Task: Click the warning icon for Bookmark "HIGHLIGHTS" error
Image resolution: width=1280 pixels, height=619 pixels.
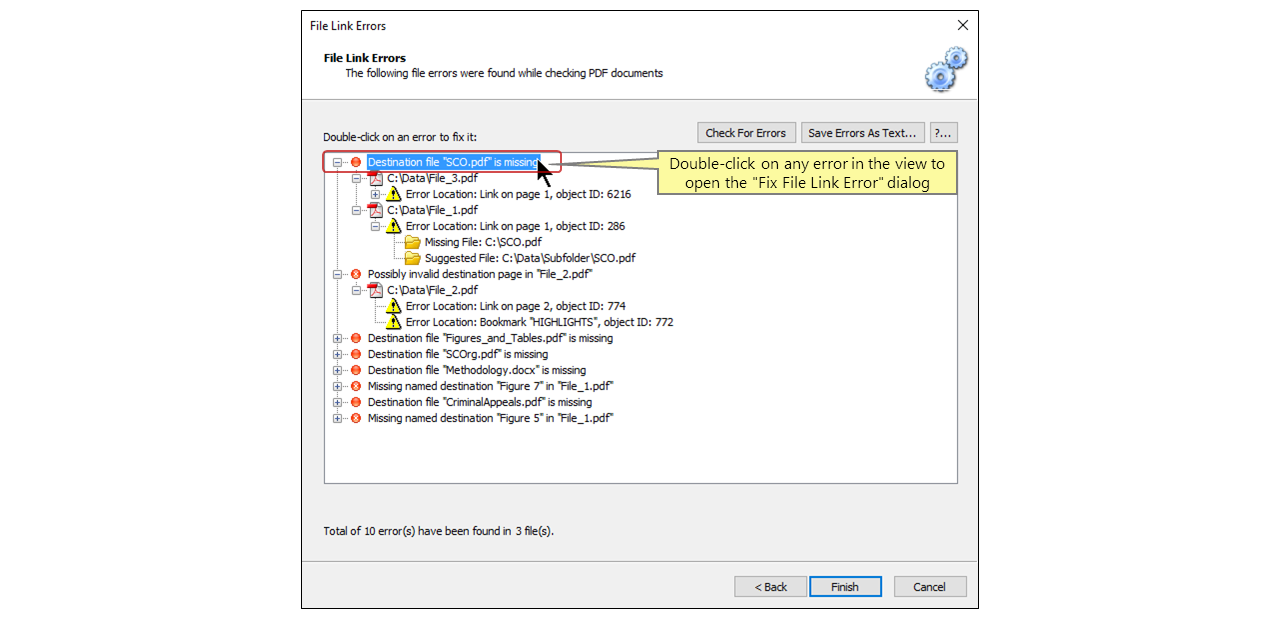Action: click(394, 322)
